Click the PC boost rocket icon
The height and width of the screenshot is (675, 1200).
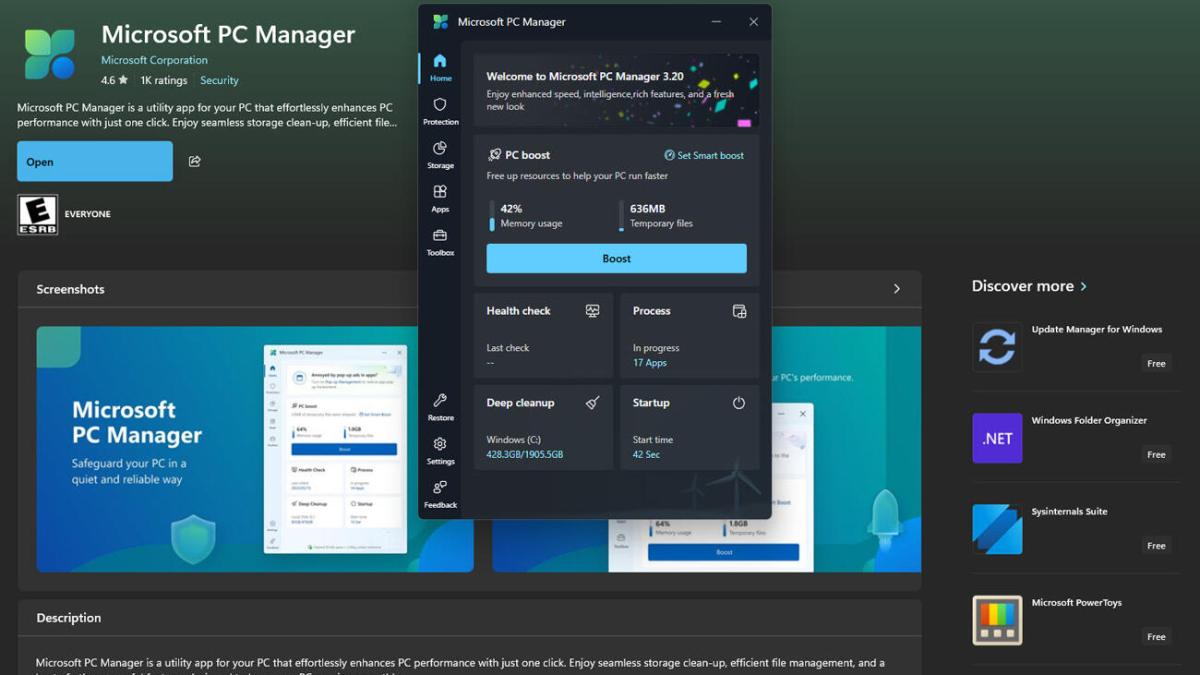494,155
